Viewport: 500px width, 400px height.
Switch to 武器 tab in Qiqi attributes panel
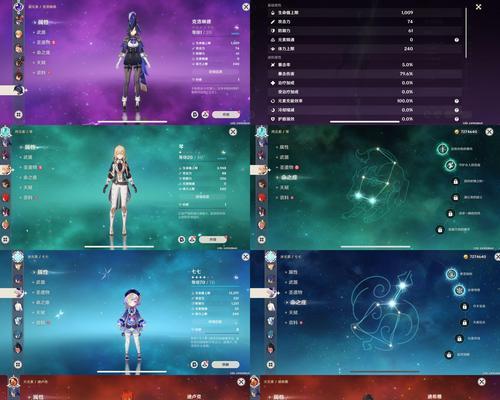pyautogui.click(x=40, y=282)
